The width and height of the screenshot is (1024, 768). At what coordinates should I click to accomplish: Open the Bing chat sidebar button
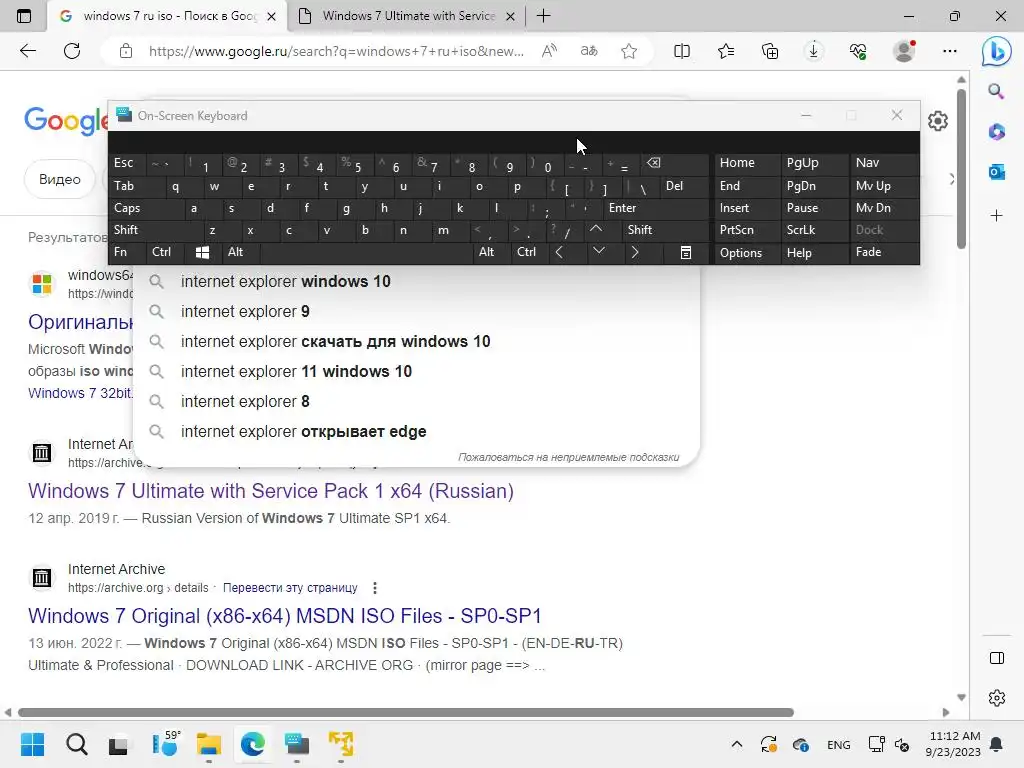pos(997,52)
